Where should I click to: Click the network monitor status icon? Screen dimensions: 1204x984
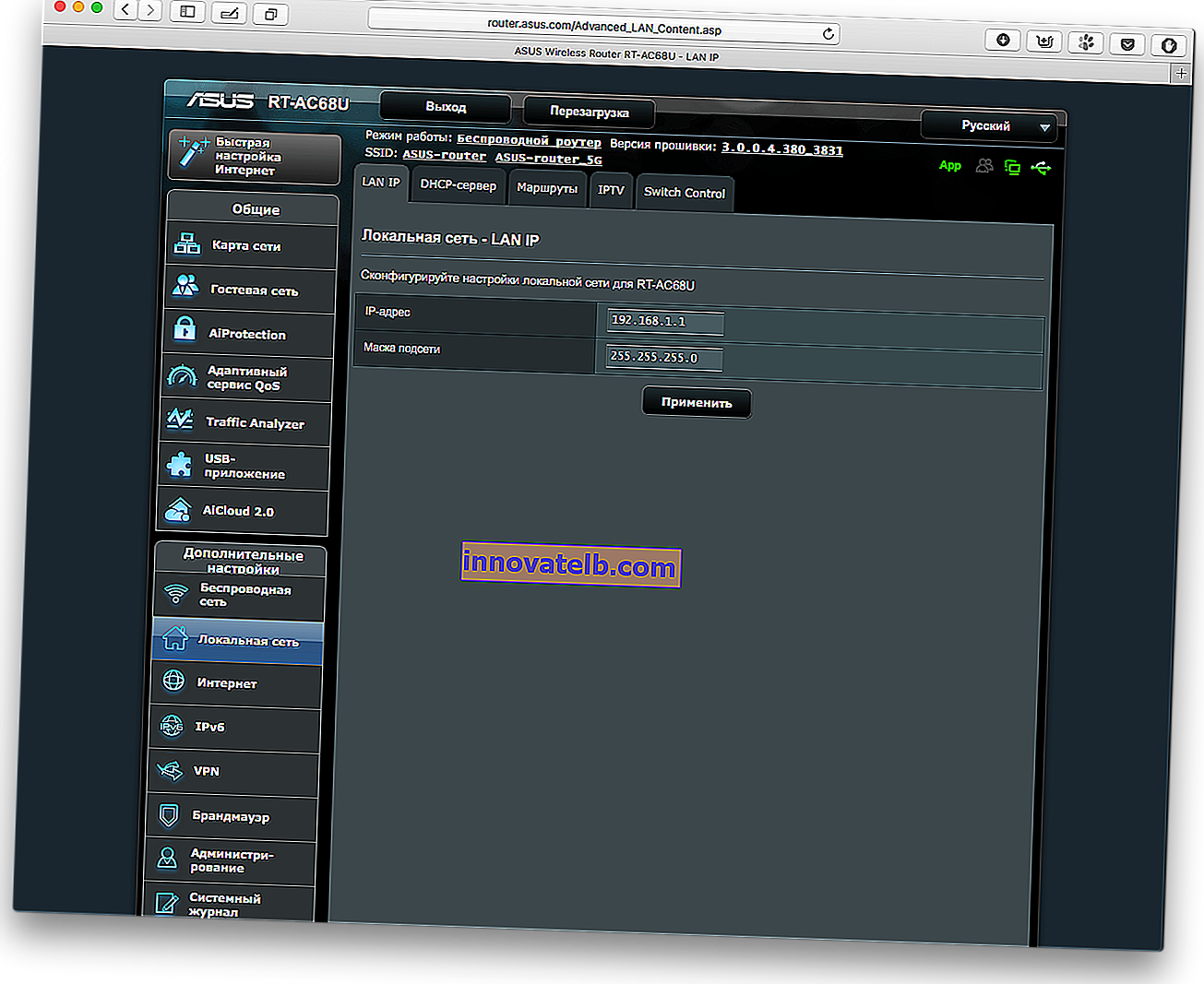point(1012,167)
